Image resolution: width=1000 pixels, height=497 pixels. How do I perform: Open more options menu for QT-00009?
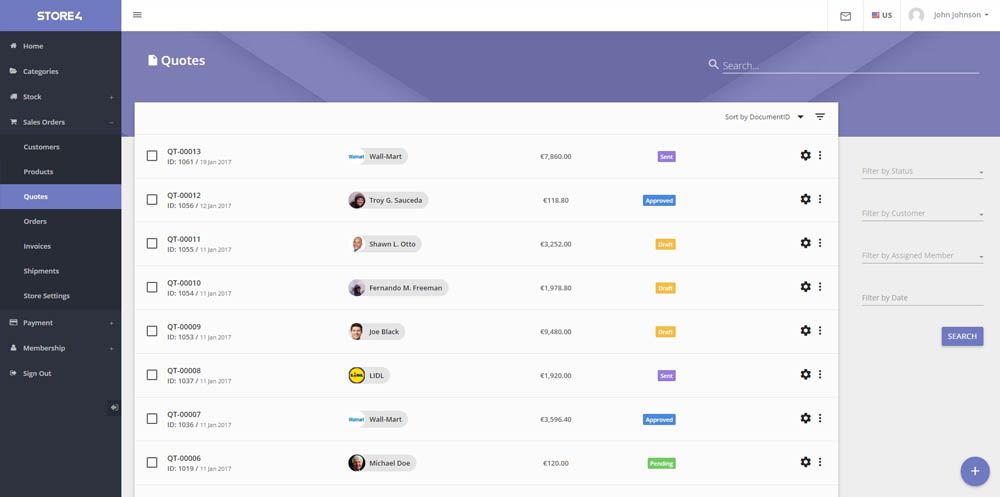(x=820, y=330)
